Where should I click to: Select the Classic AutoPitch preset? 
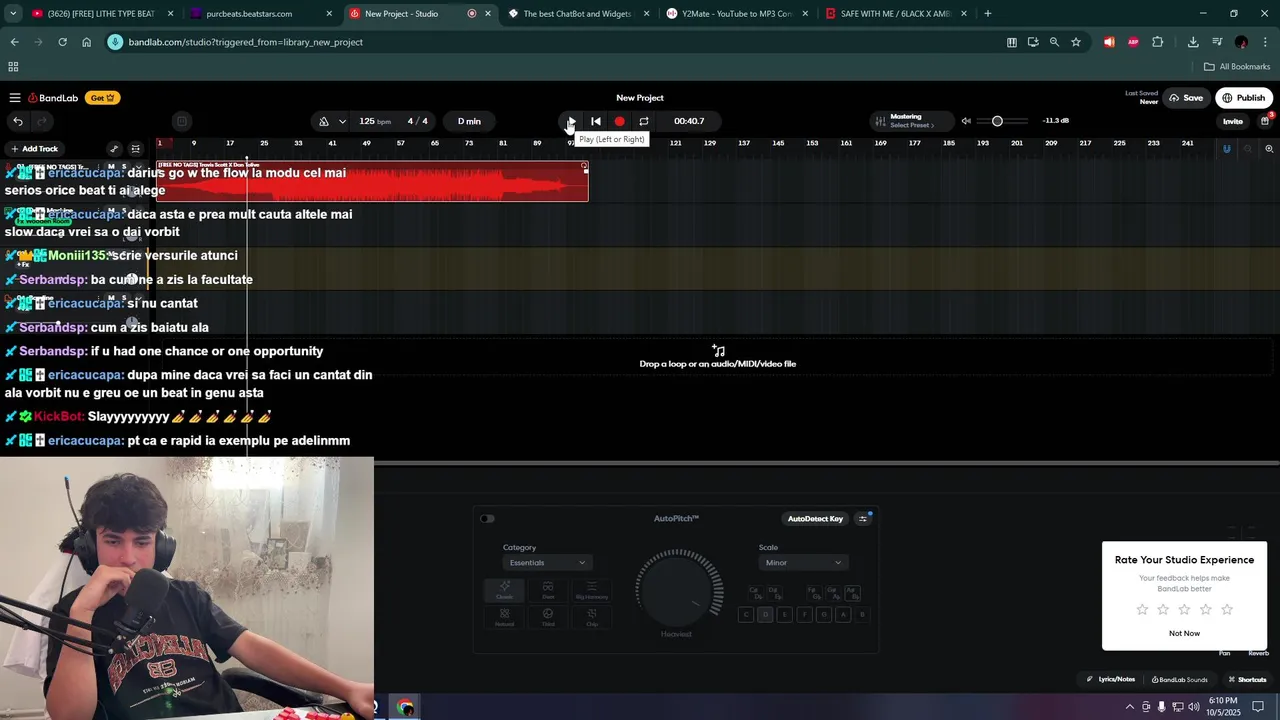pyautogui.click(x=504, y=591)
